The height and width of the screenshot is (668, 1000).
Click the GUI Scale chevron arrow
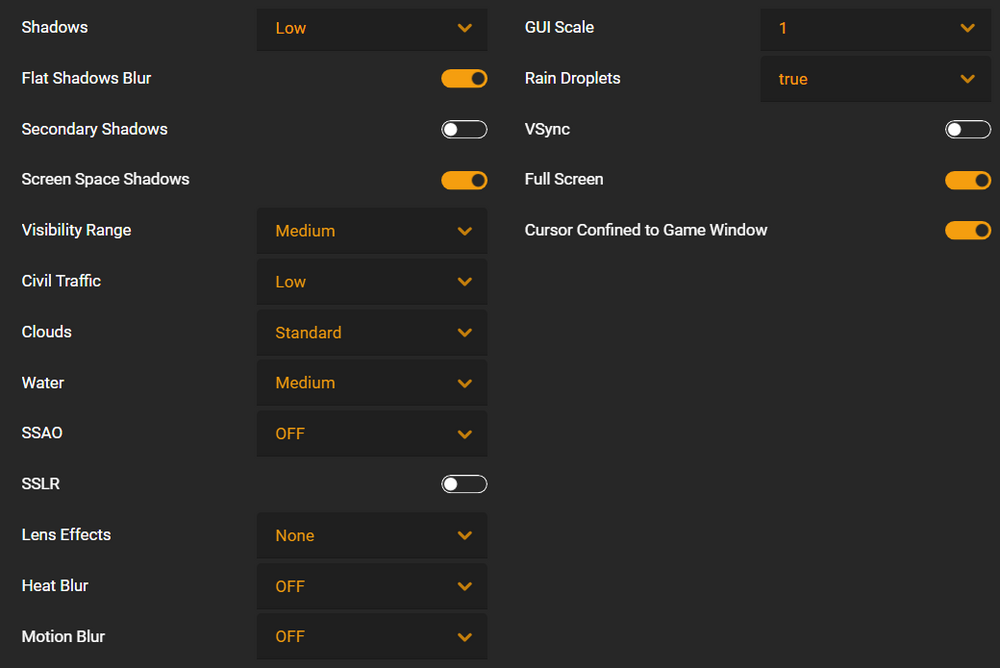tap(968, 29)
